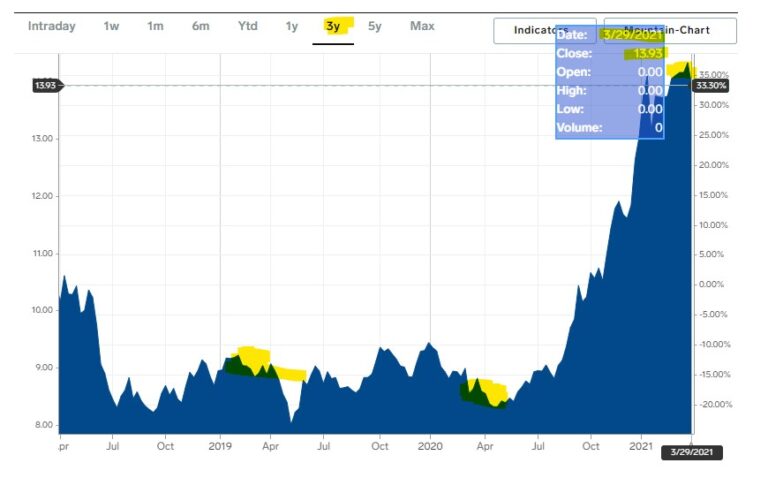This screenshot has width=768, height=478.
Task: Click the 2020 label on time axis
Action: click(430, 446)
